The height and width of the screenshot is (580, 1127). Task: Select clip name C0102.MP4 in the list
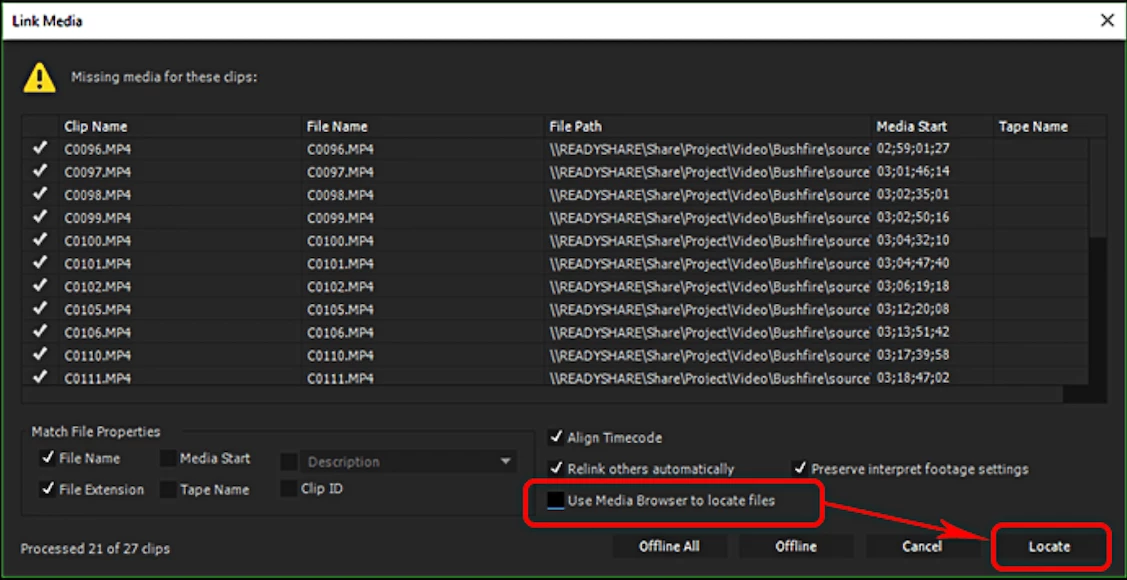click(98, 287)
